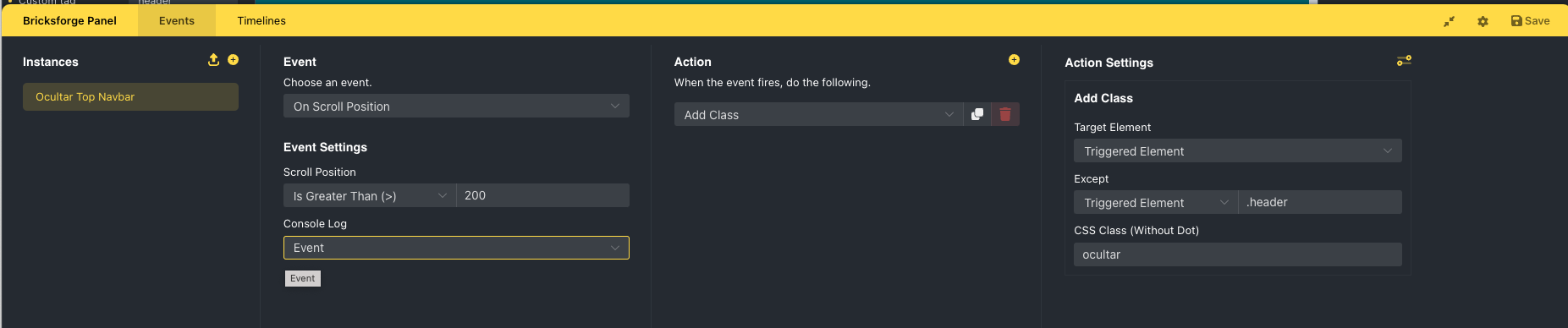The image size is (1568, 328).
Task: Add a new action with plus icon
Action: 1014,60
